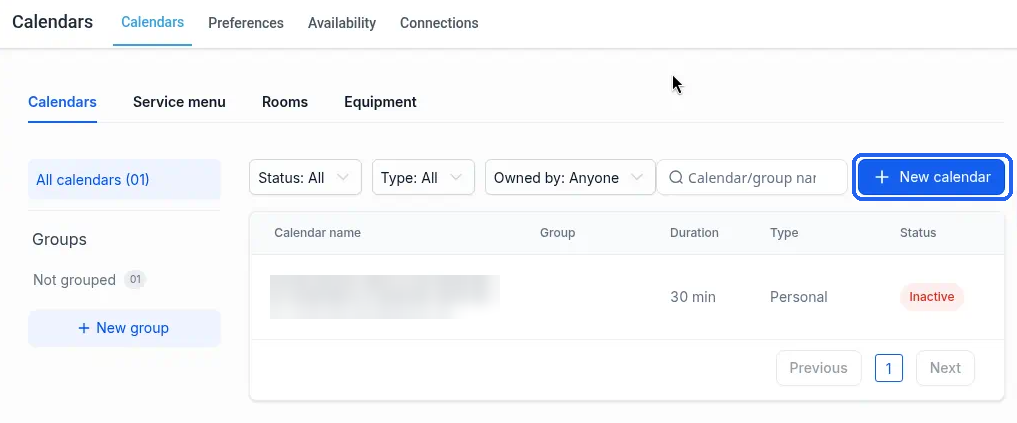Screen dimensions: 1017x423
Task: Expand the Status: All dropdown
Action: [305, 177]
